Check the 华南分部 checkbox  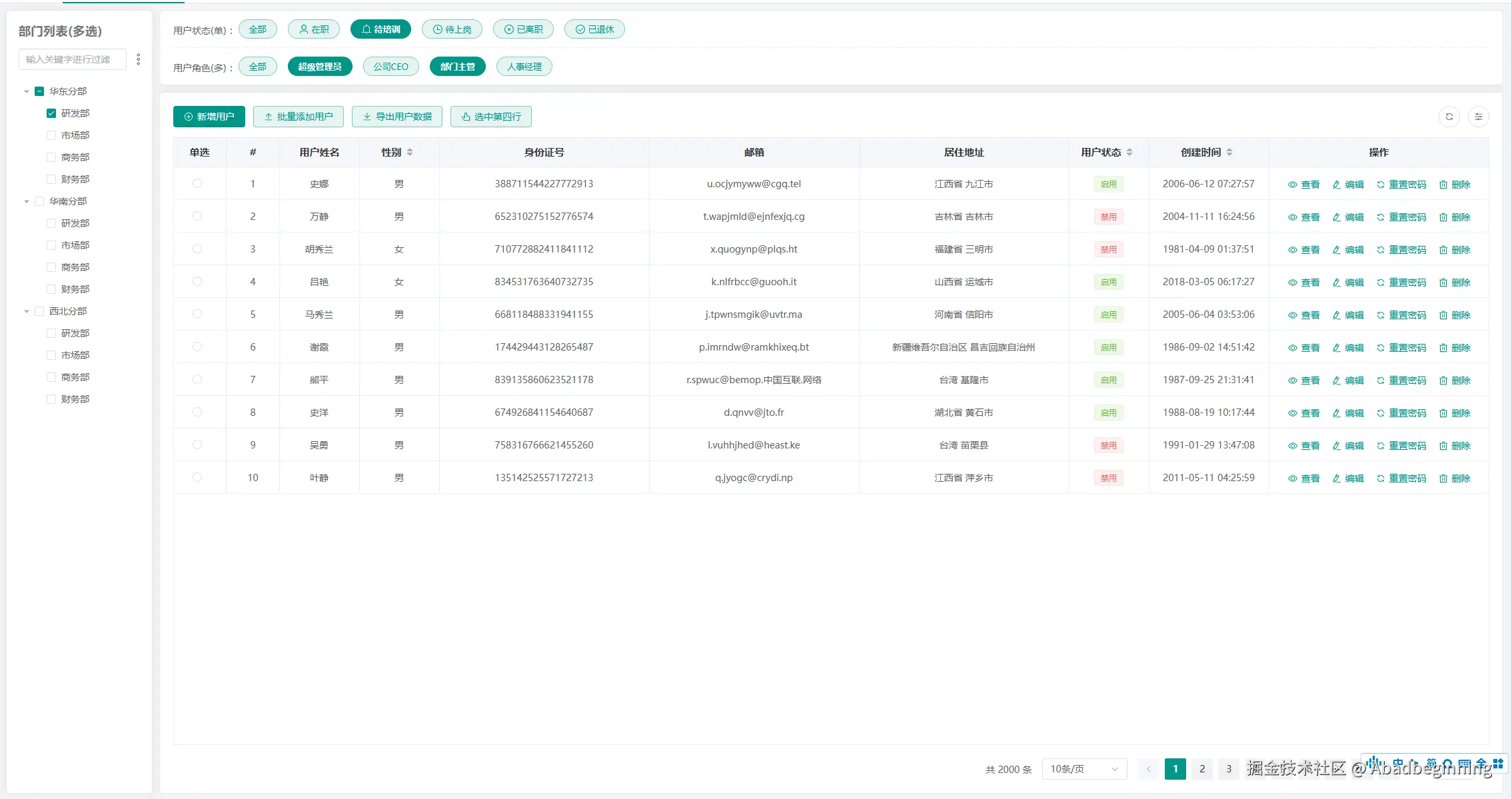39,201
